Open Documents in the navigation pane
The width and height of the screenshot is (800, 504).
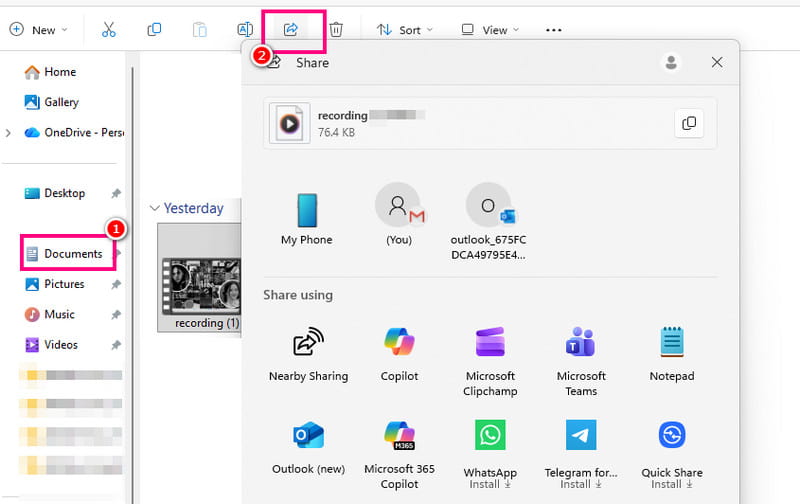72,254
